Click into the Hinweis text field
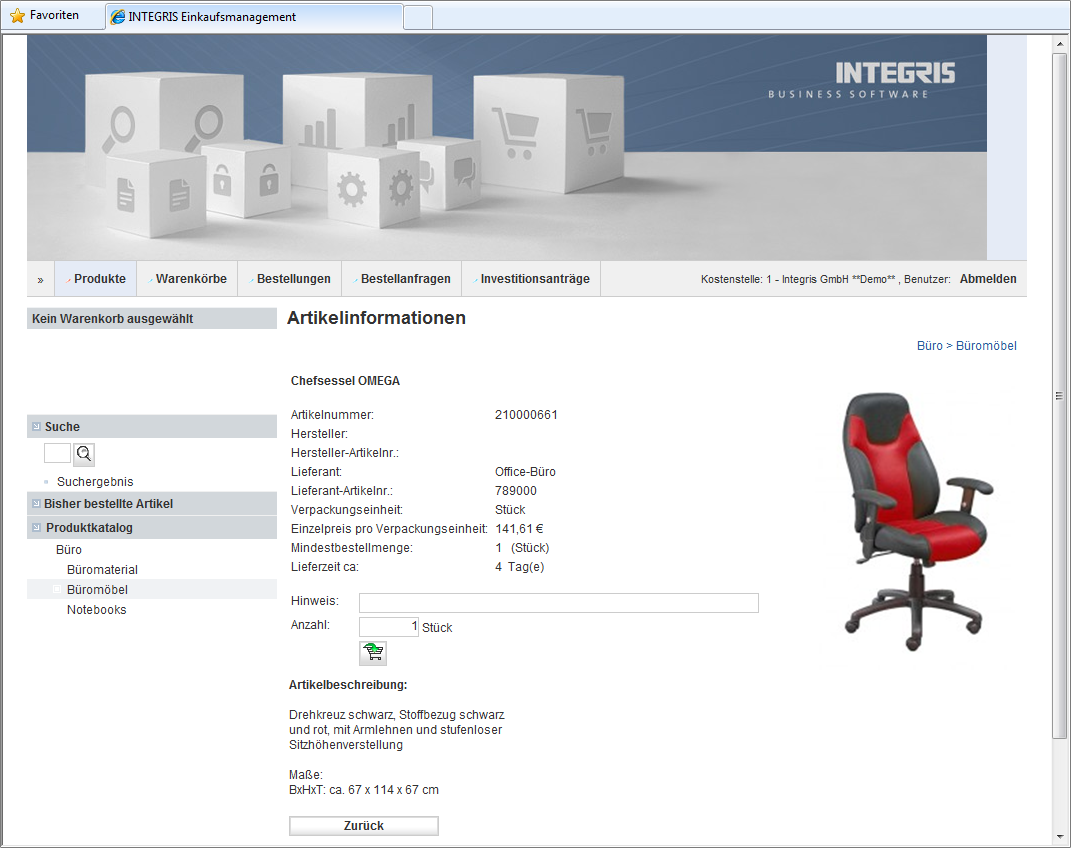The width and height of the screenshot is (1071, 848). coord(559,603)
